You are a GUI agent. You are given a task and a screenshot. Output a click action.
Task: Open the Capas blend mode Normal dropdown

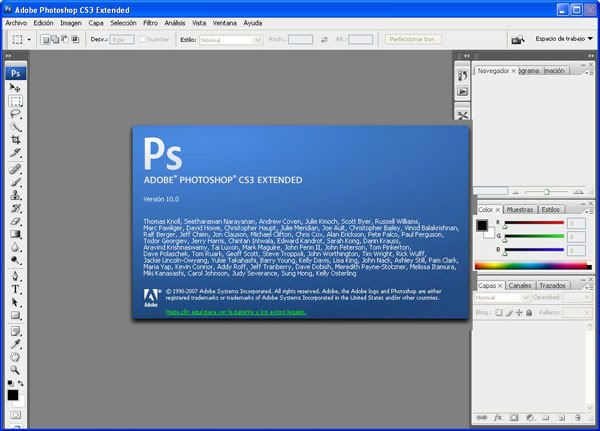502,297
